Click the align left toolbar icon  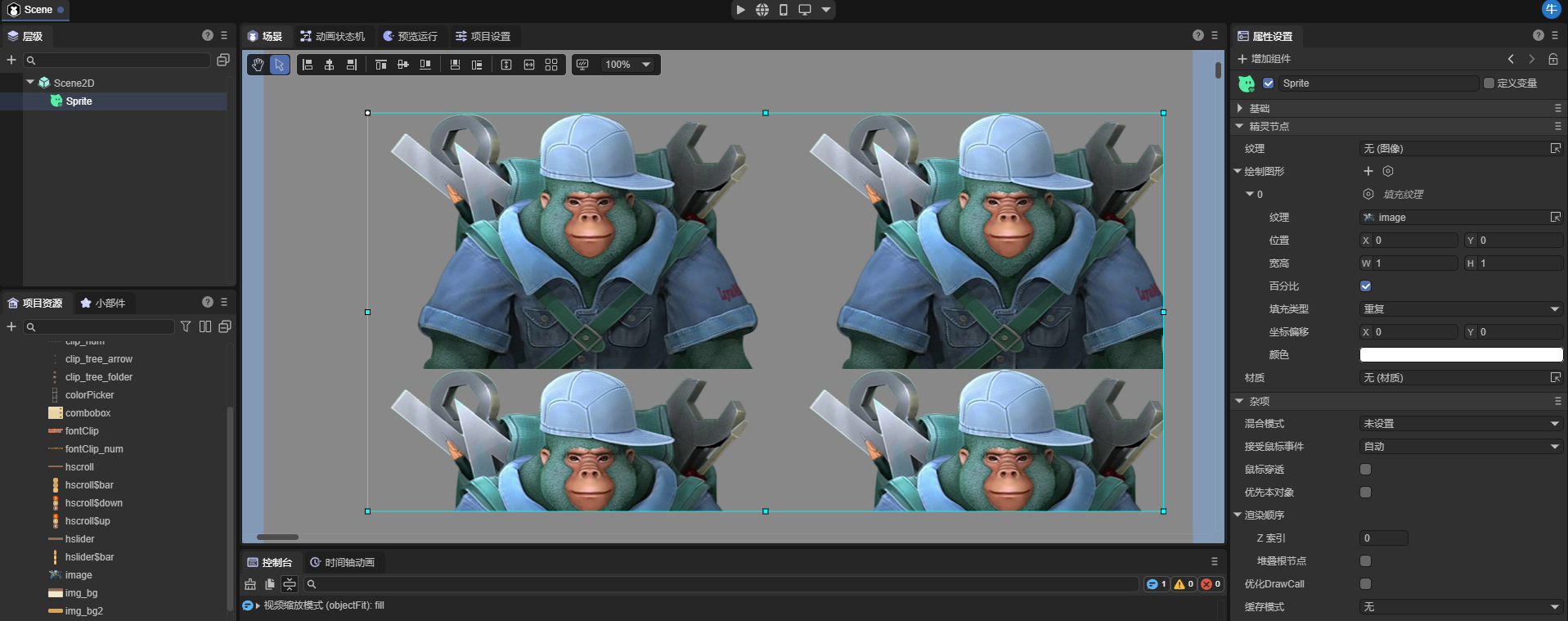(x=308, y=65)
